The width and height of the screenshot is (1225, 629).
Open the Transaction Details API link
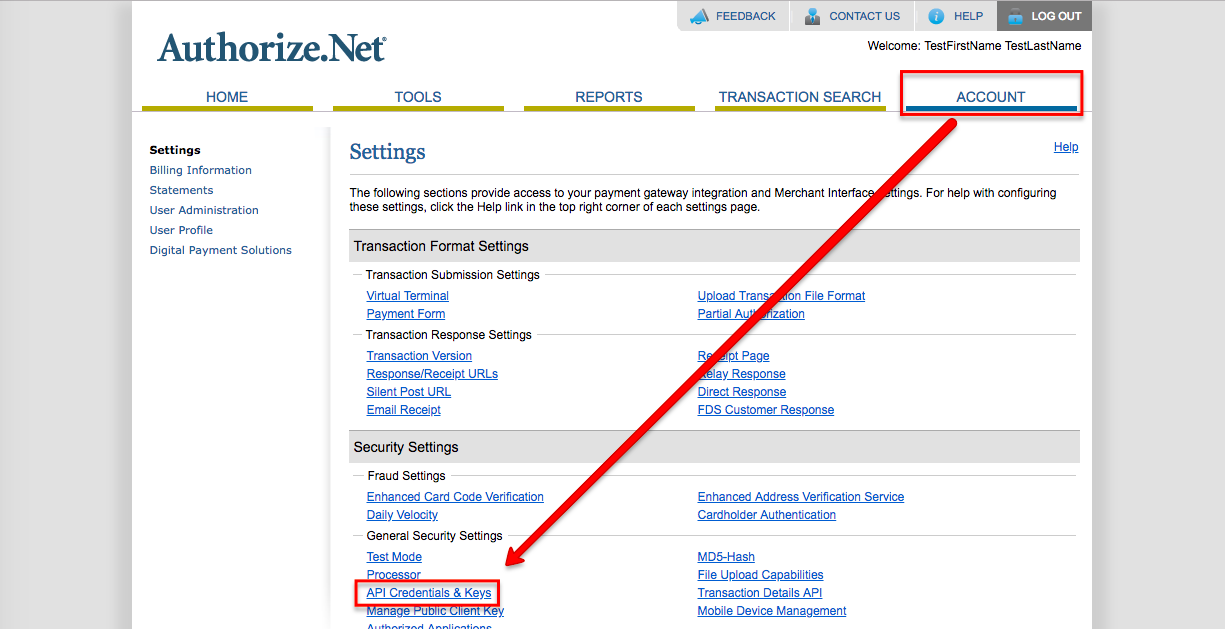[x=760, y=593]
